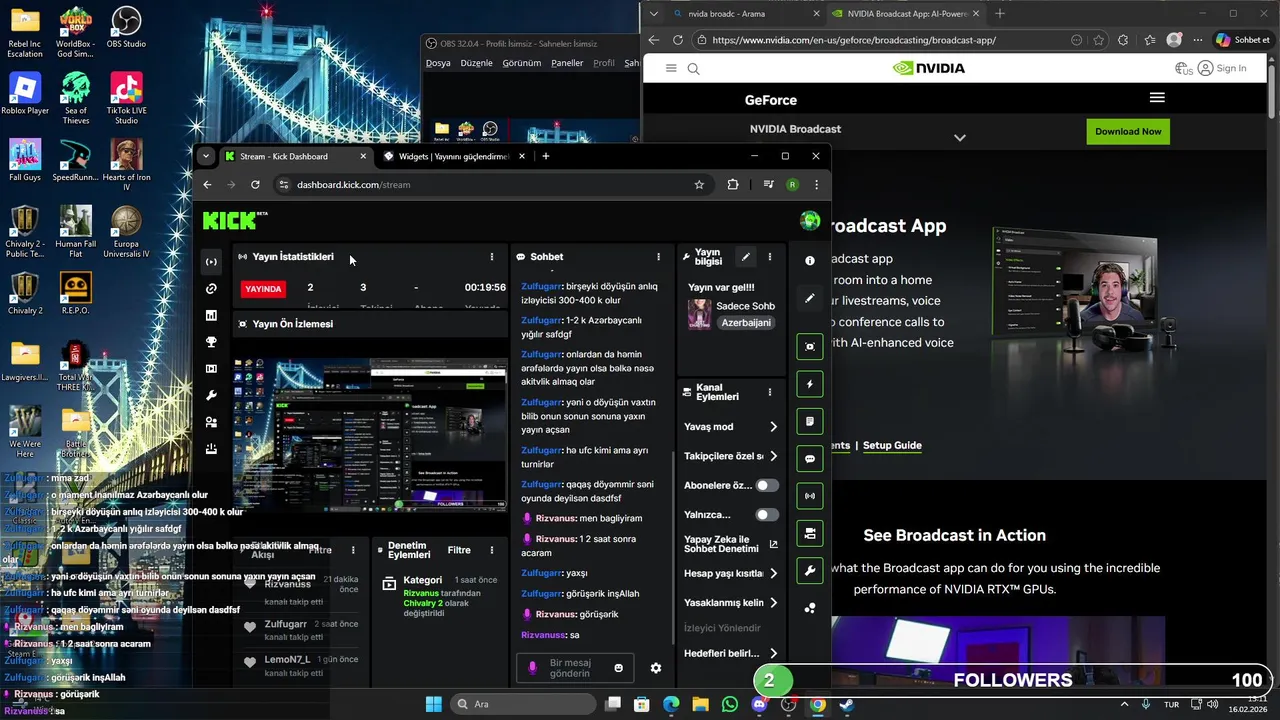Viewport: 1280px width, 720px height.
Task: Open Sohbet panel three-dot menu
Action: (658, 257)
